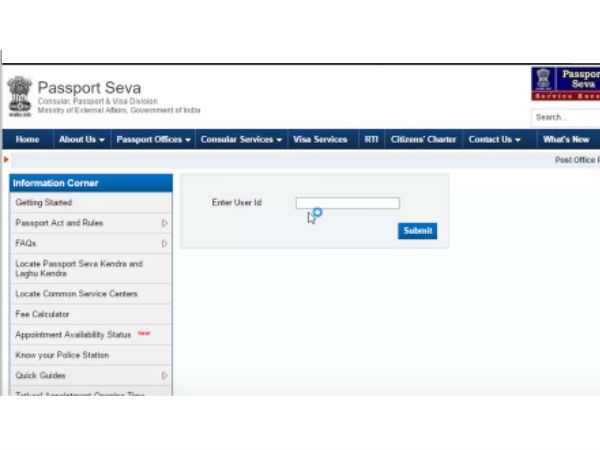Open the Home menu item
Image resolution: width=600 pixels, height=450 pixels.
tap(28, 140)
